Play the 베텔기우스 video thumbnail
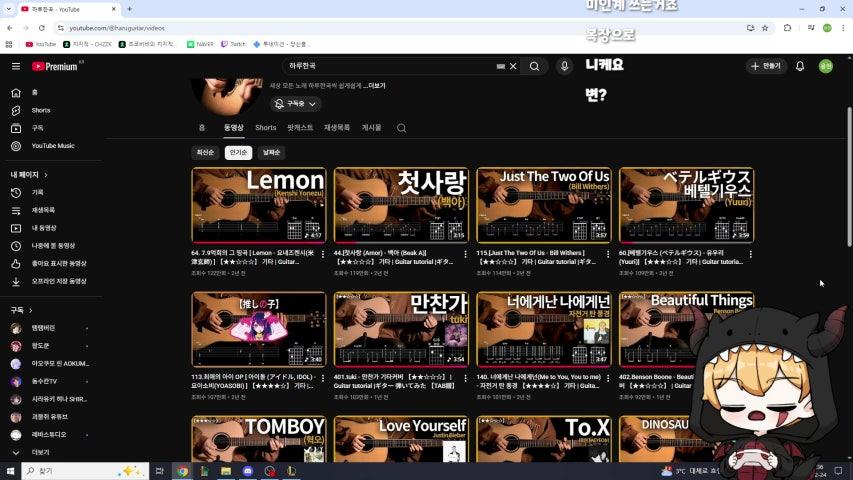Viewport: 853px width, 480px height. (687, 205)
